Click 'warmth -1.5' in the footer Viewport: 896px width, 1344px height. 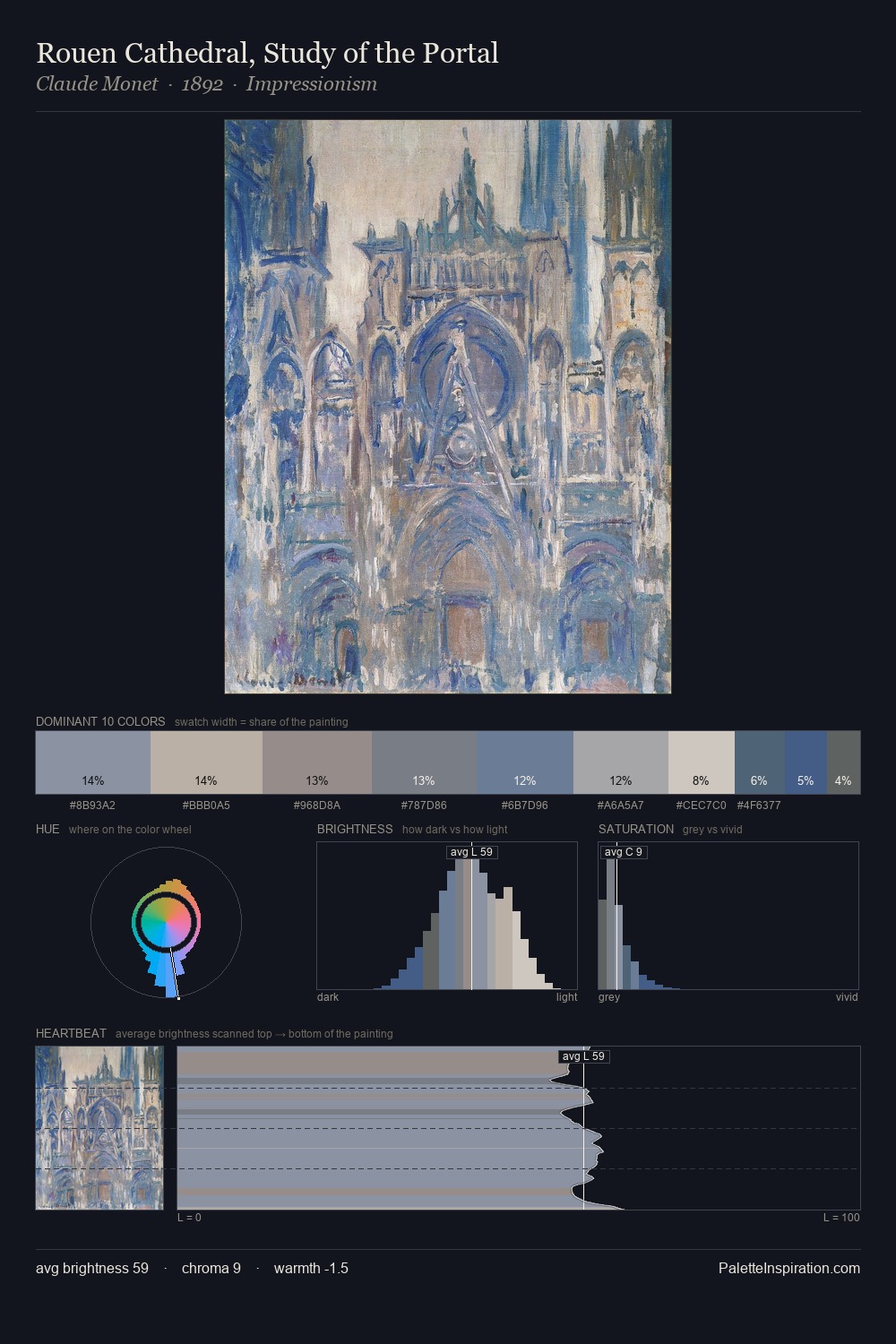pos(311,1268)
